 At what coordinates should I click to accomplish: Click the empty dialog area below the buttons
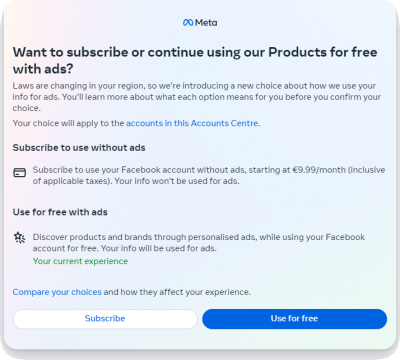point(200,339)
